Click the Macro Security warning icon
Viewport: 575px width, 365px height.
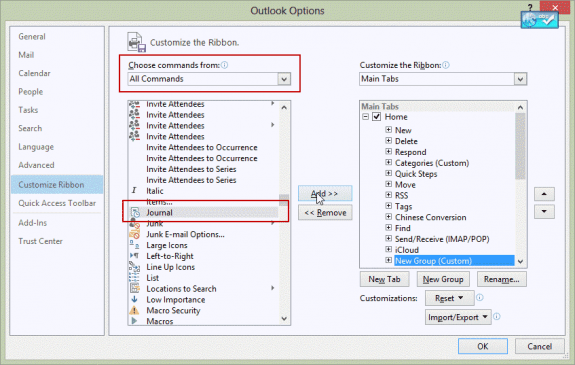point(134,310)
